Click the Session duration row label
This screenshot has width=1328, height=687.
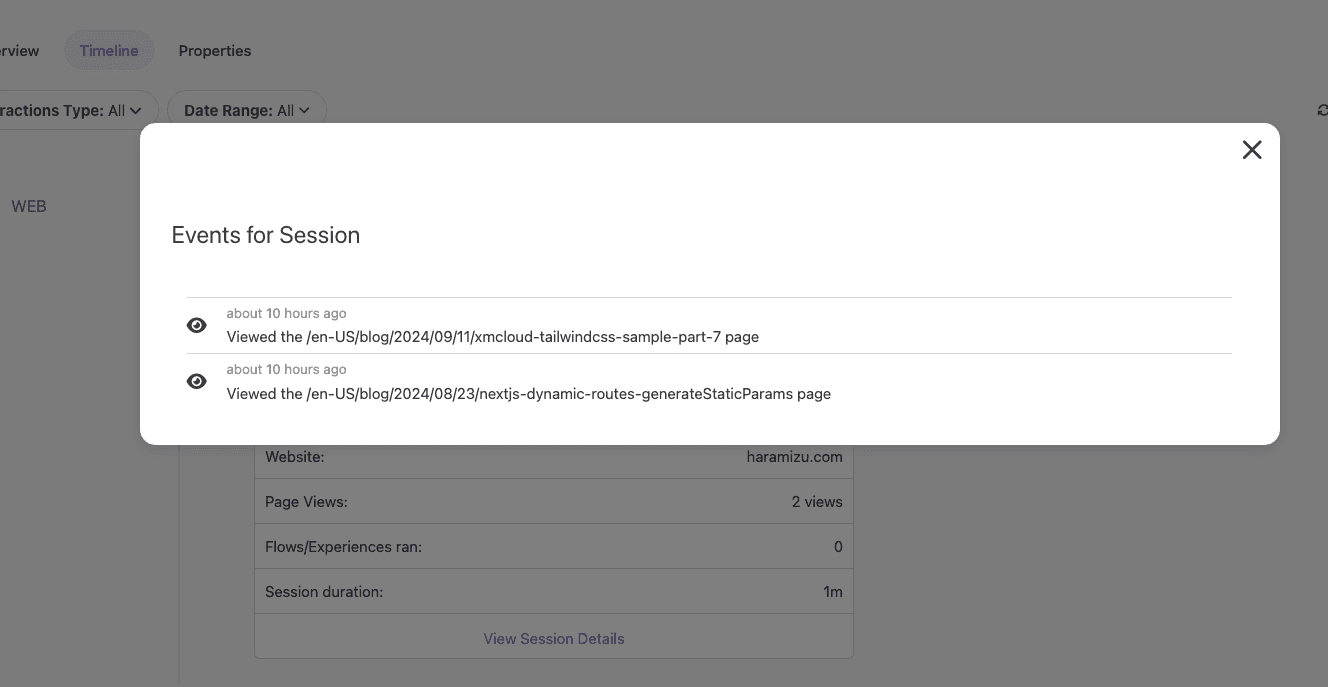coord(324,592)
